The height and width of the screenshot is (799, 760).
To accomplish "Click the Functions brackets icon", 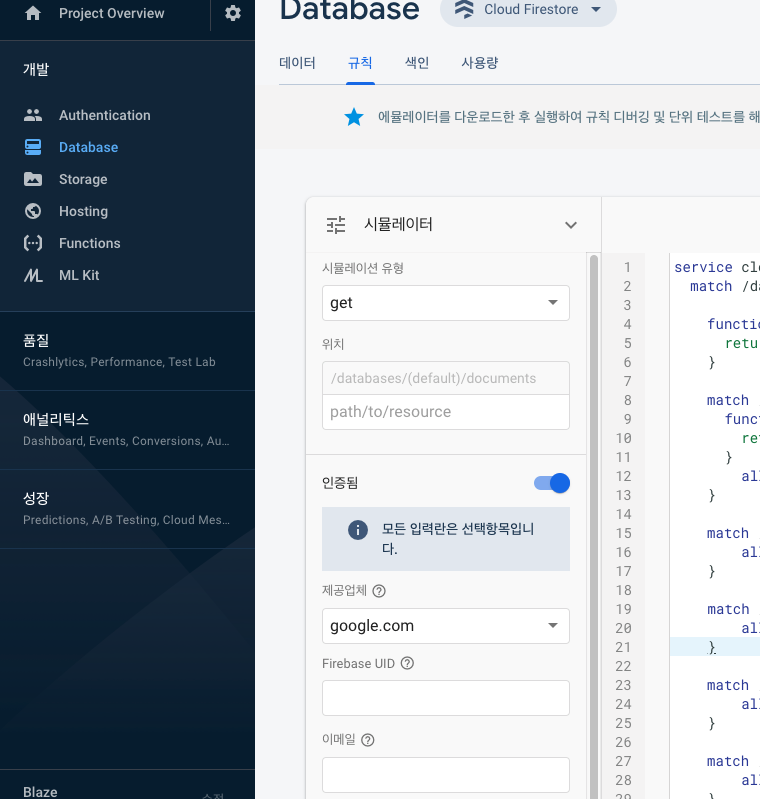I will (x=33, y=243).
